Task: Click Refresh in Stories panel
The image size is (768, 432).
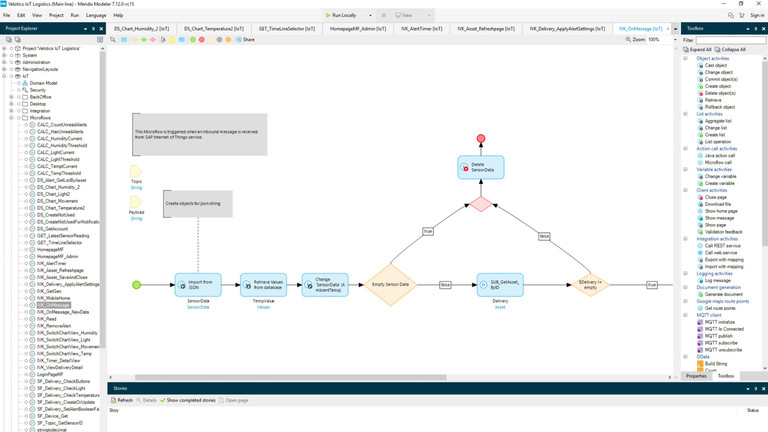Action: (x=123, y=400)
